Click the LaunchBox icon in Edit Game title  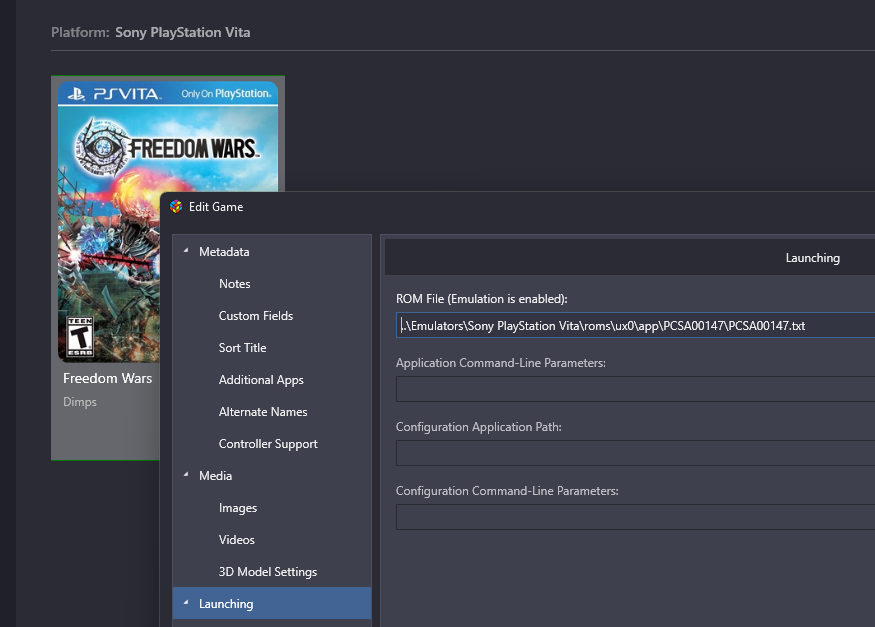176,207
